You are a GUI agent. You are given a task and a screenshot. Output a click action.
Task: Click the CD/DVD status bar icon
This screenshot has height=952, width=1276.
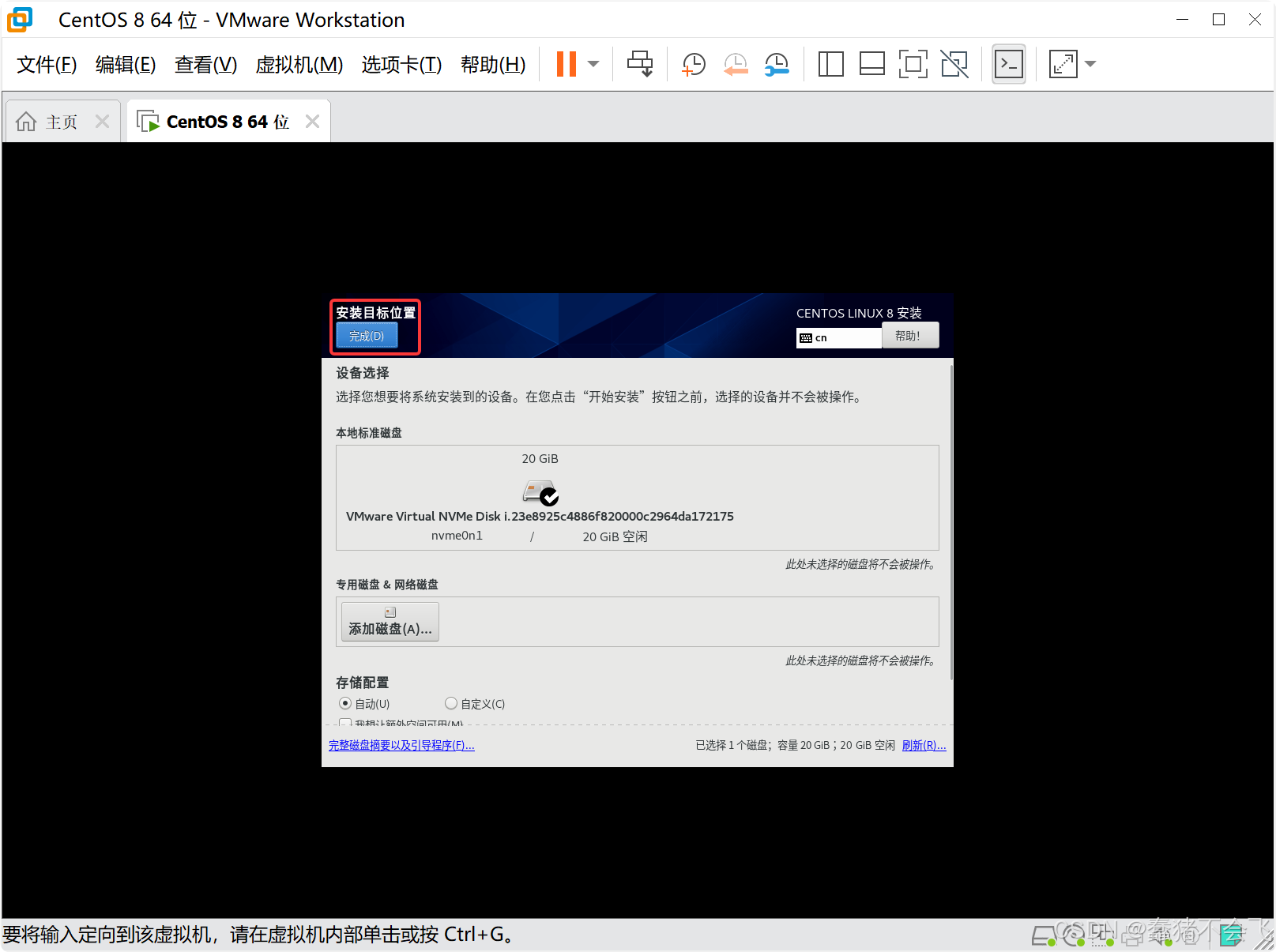pyautogui.click(x=1073, y=935)
